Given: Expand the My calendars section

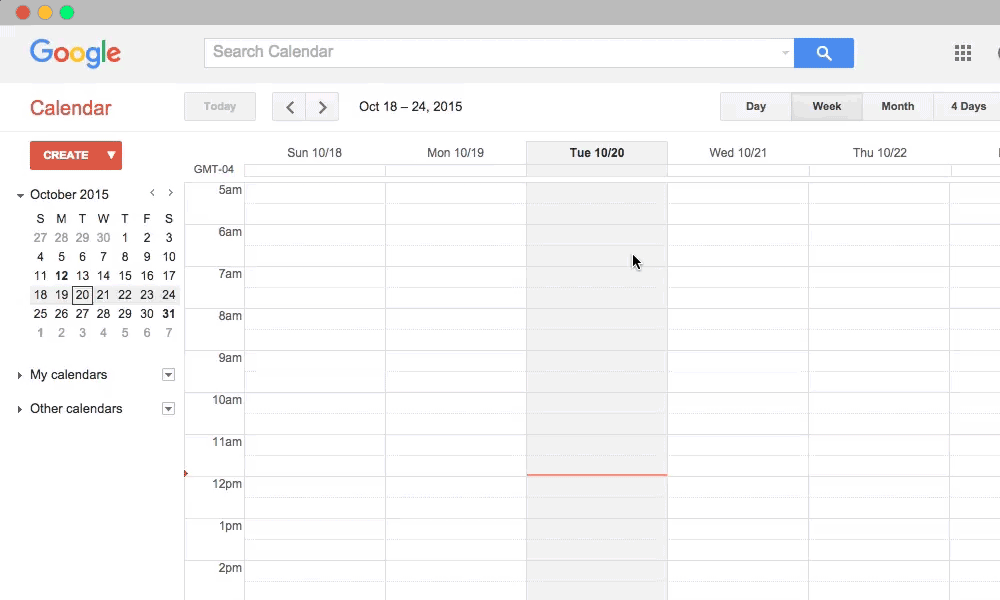Looking at the screenshot, I should [x=20, y=375].
